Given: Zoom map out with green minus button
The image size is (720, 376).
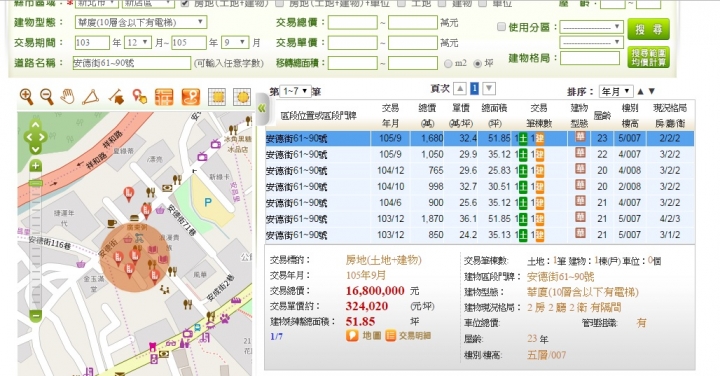Looking at the screenshot, I should 36,315.
